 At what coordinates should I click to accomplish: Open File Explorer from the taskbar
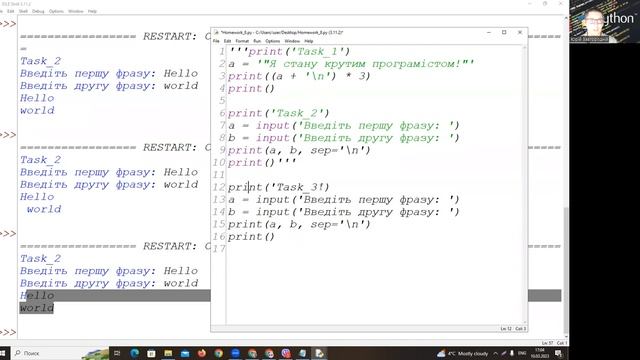tap(168, 353)
